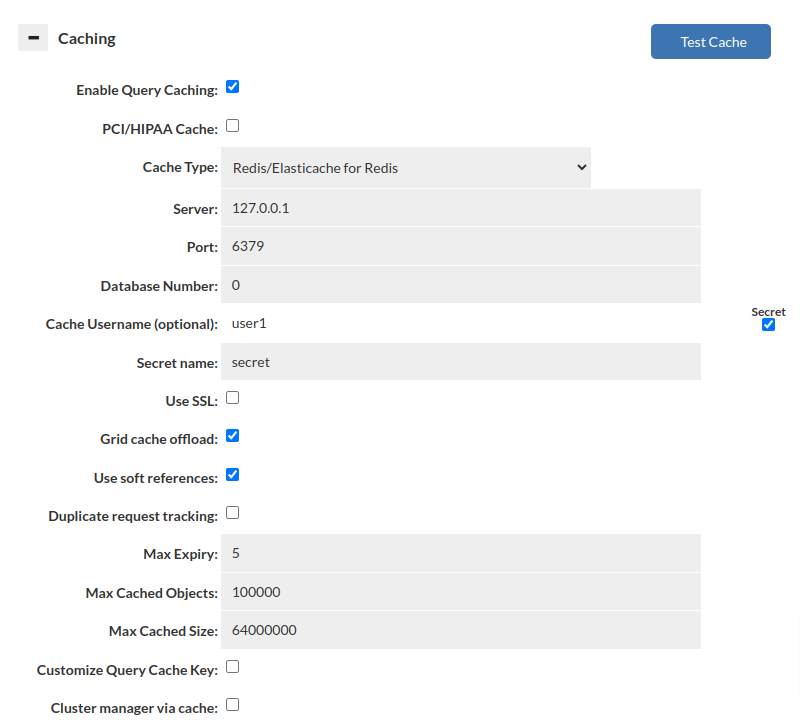Collapse the Caching section with minus icon
The width and height of the screenshot is (800, 726).
(x=33, y=38)
